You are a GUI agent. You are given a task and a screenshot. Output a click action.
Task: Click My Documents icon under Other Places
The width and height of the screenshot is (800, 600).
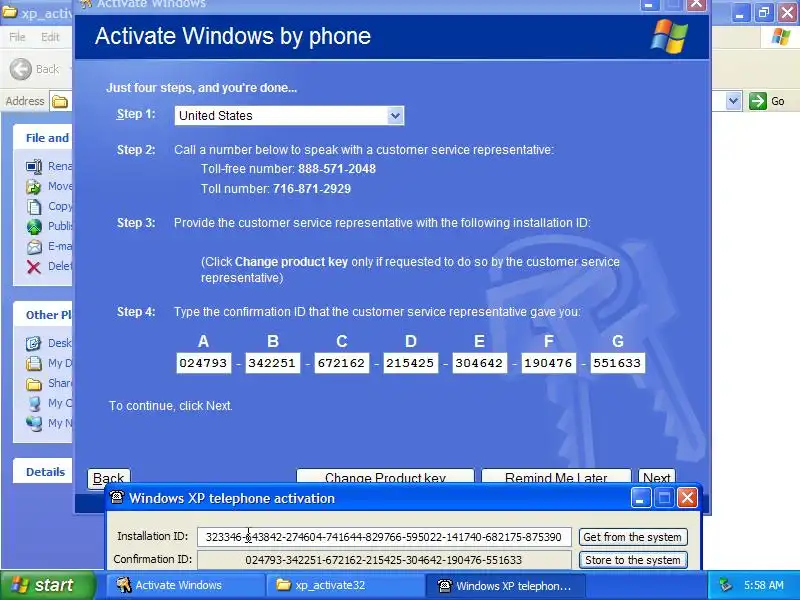[x=34, y=363]
